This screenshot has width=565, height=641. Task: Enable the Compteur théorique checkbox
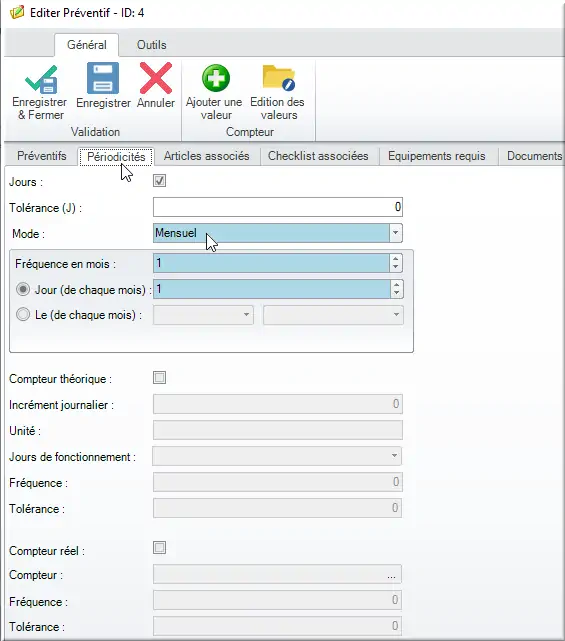(159, 377)
